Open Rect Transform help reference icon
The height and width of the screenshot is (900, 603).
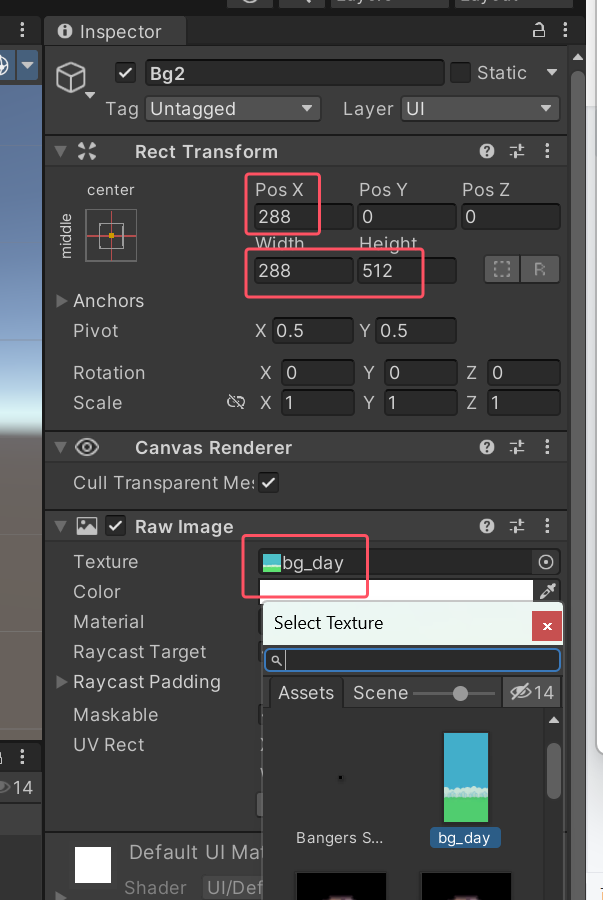coord(487,152)
